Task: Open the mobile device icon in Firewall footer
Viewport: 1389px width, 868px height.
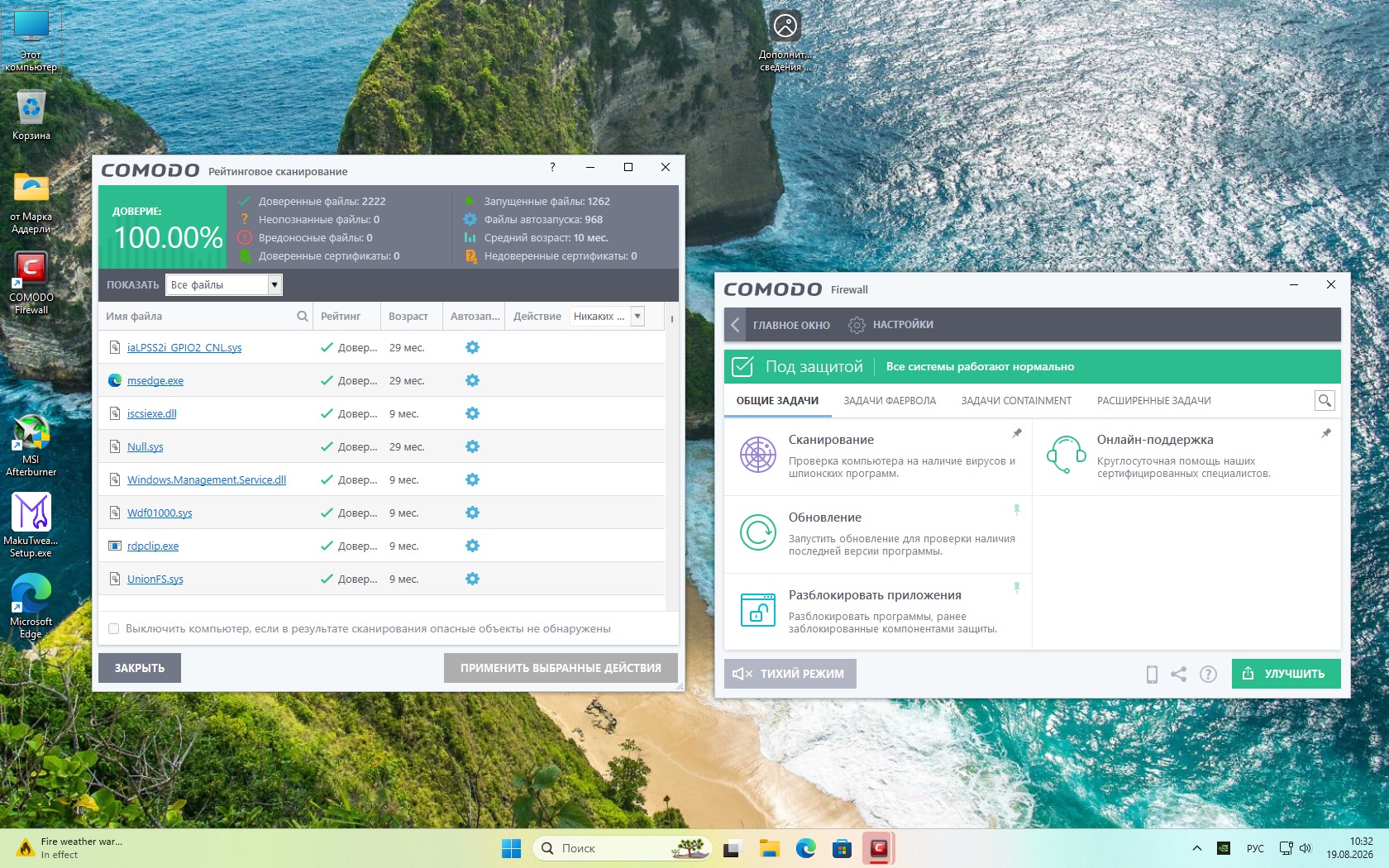Action: tap(1152, 675)
